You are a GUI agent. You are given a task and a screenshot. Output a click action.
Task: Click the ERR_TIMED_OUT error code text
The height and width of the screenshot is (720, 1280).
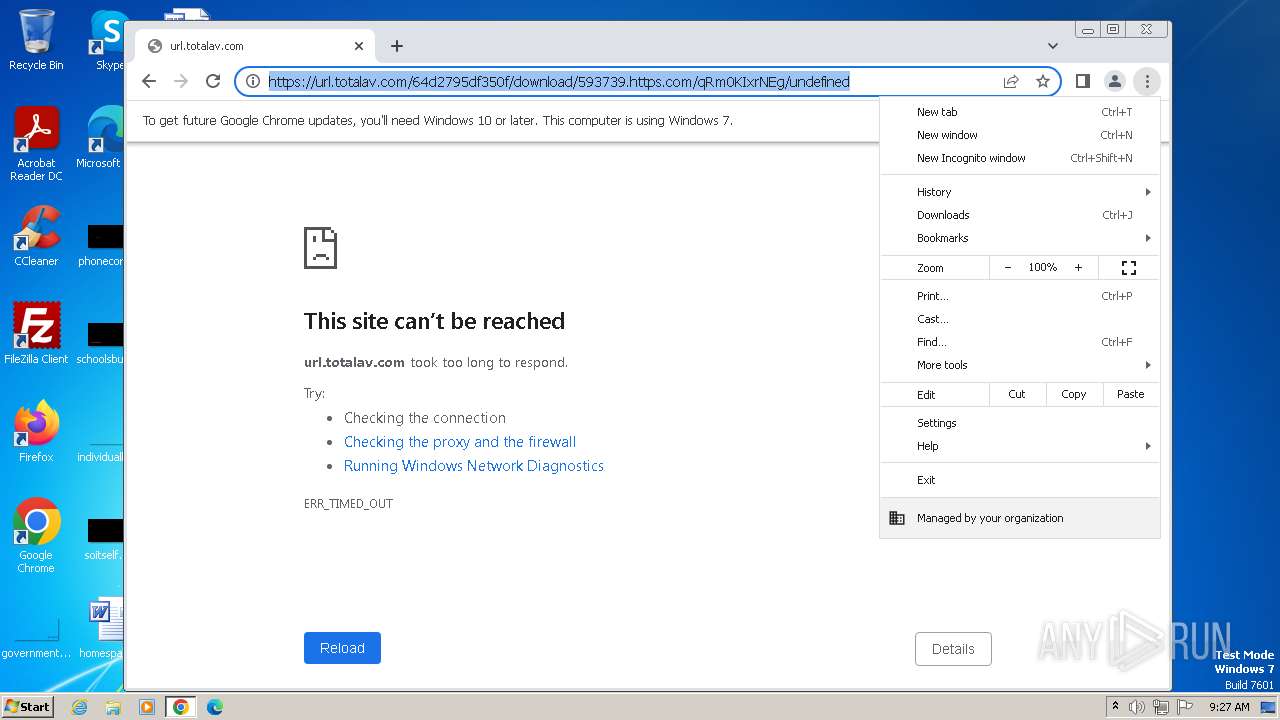pyautogui.click(x=348, y=504)
